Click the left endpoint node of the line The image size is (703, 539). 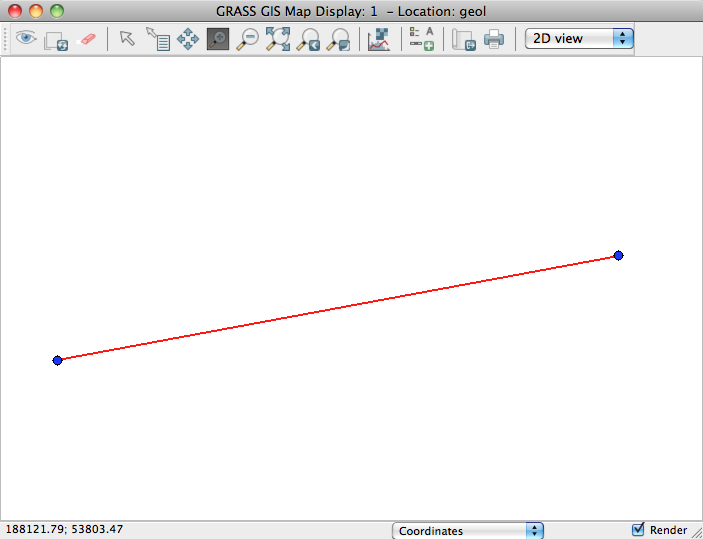tap(58, 360)
